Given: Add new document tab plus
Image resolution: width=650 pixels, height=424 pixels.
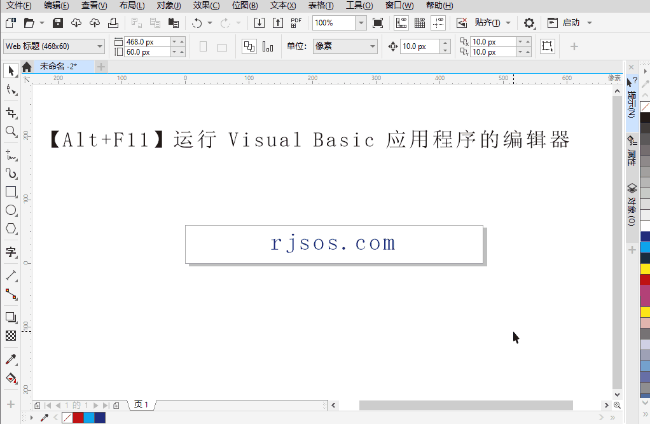Looking at the screenshot, I should pos(101,66).
